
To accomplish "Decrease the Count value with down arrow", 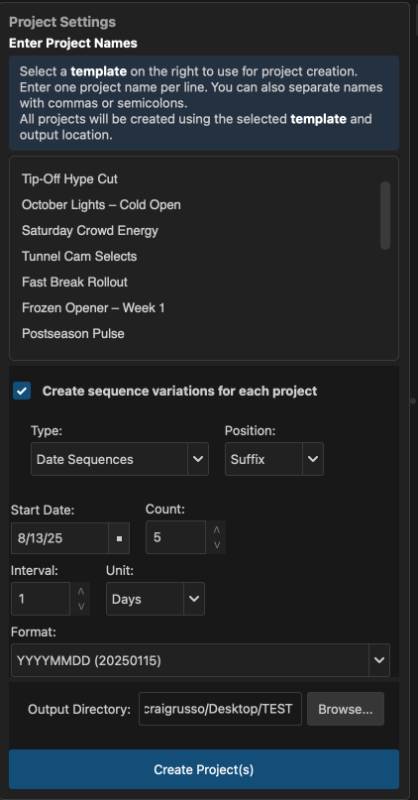I will click(x=216, y=545).
